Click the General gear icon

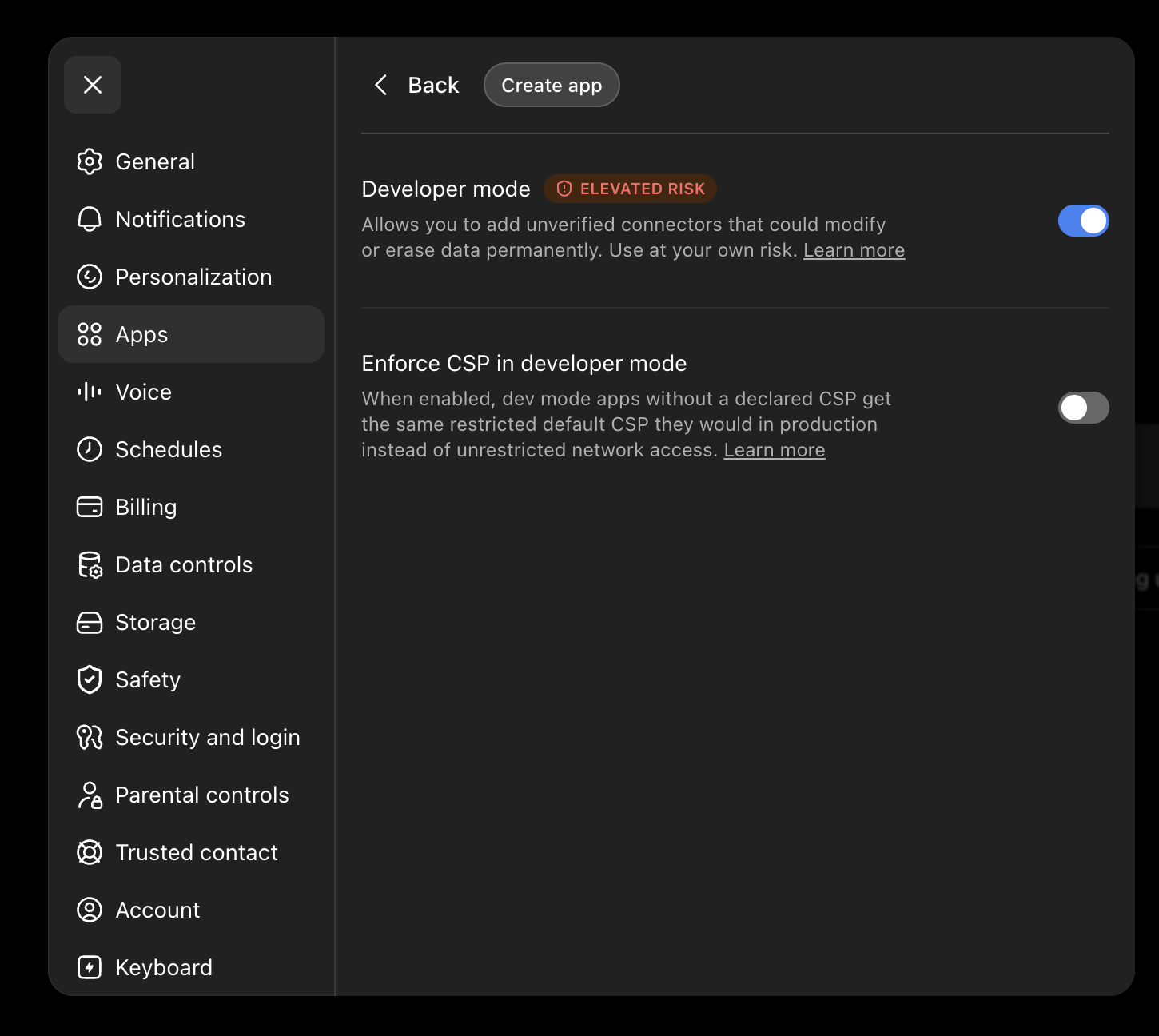click(90, 161)
